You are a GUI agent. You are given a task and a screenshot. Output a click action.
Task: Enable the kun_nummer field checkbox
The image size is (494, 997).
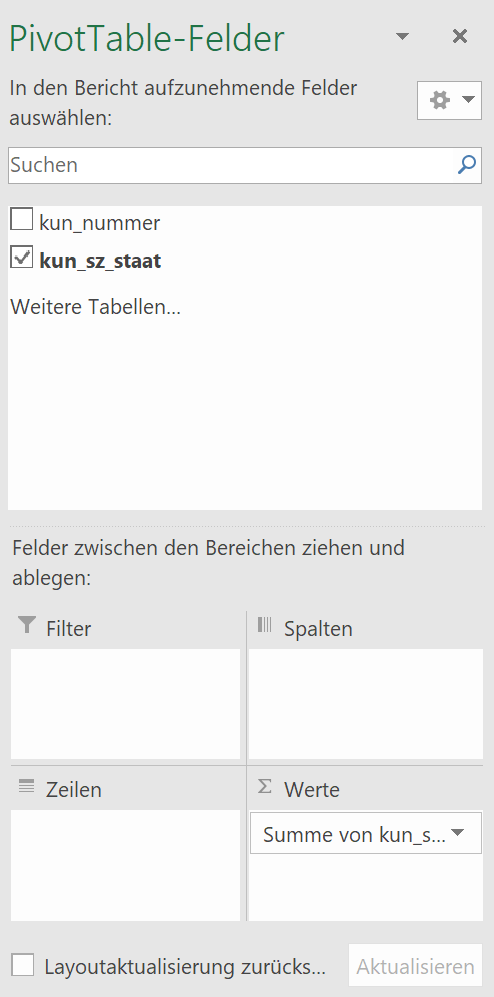(22, 219)
